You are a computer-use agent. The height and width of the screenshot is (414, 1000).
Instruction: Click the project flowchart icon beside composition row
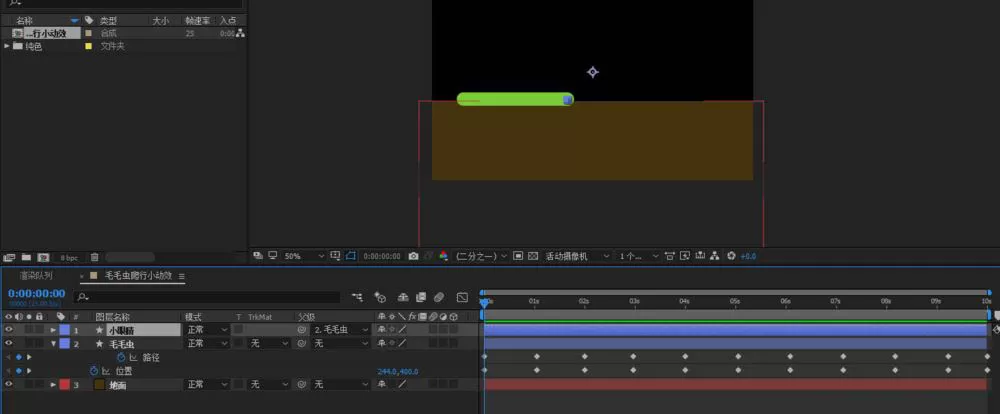click(x=240, y=33)
